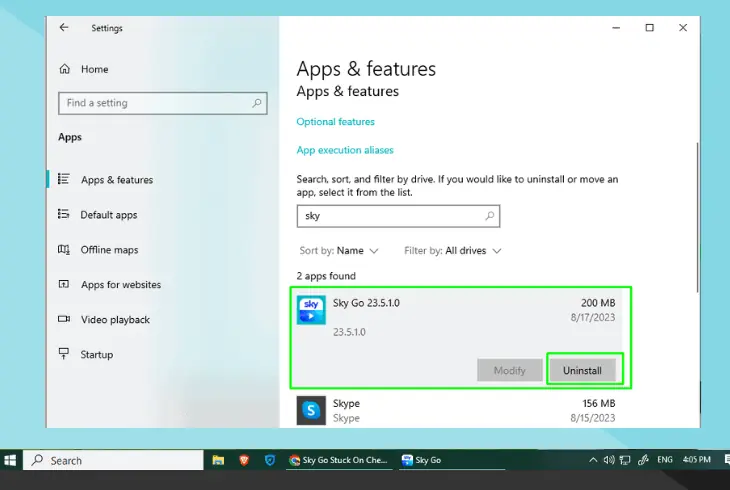Click the 156 MB Skype size
The image size is (730, 490).
598,403
